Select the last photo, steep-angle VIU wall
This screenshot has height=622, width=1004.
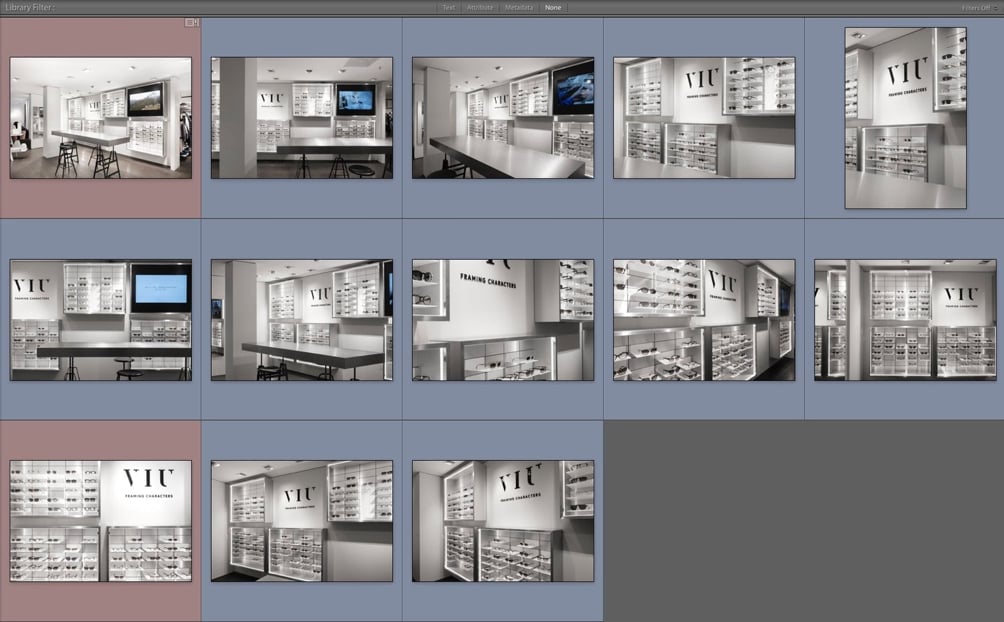pos(503,521)
